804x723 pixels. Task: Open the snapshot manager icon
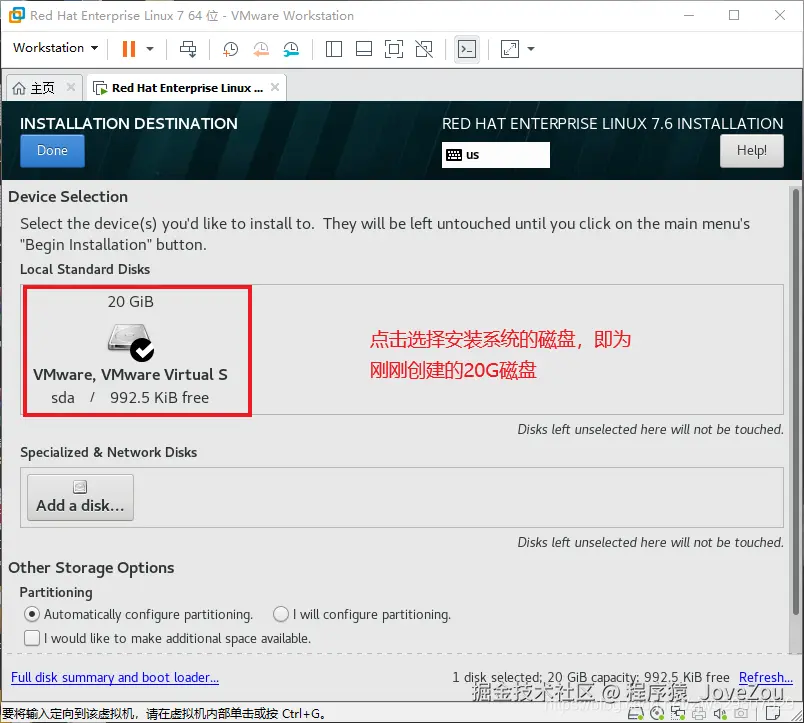point(291,49)
